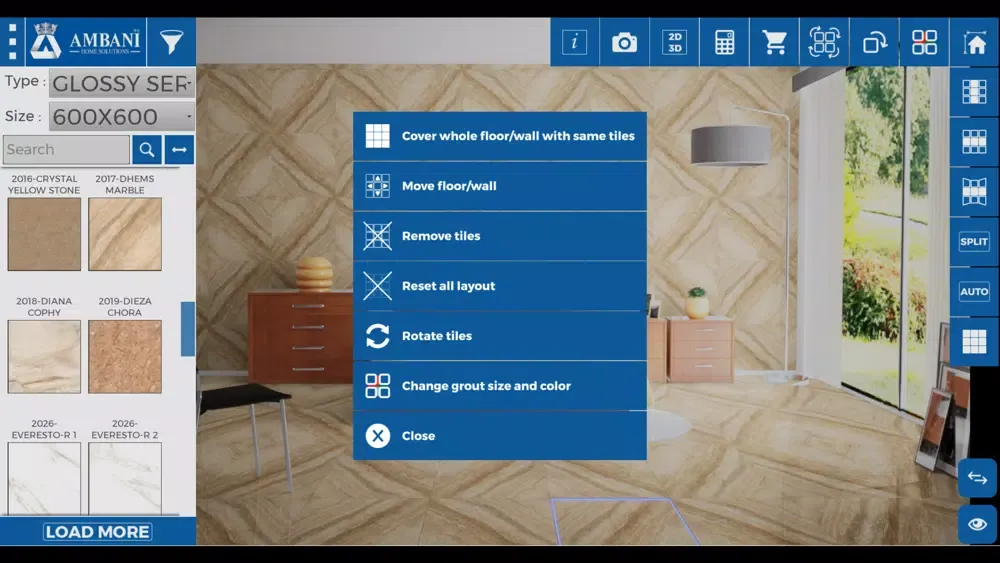
Task: Open the Size dropdown showing 600X600
Action: coord(122,117)
